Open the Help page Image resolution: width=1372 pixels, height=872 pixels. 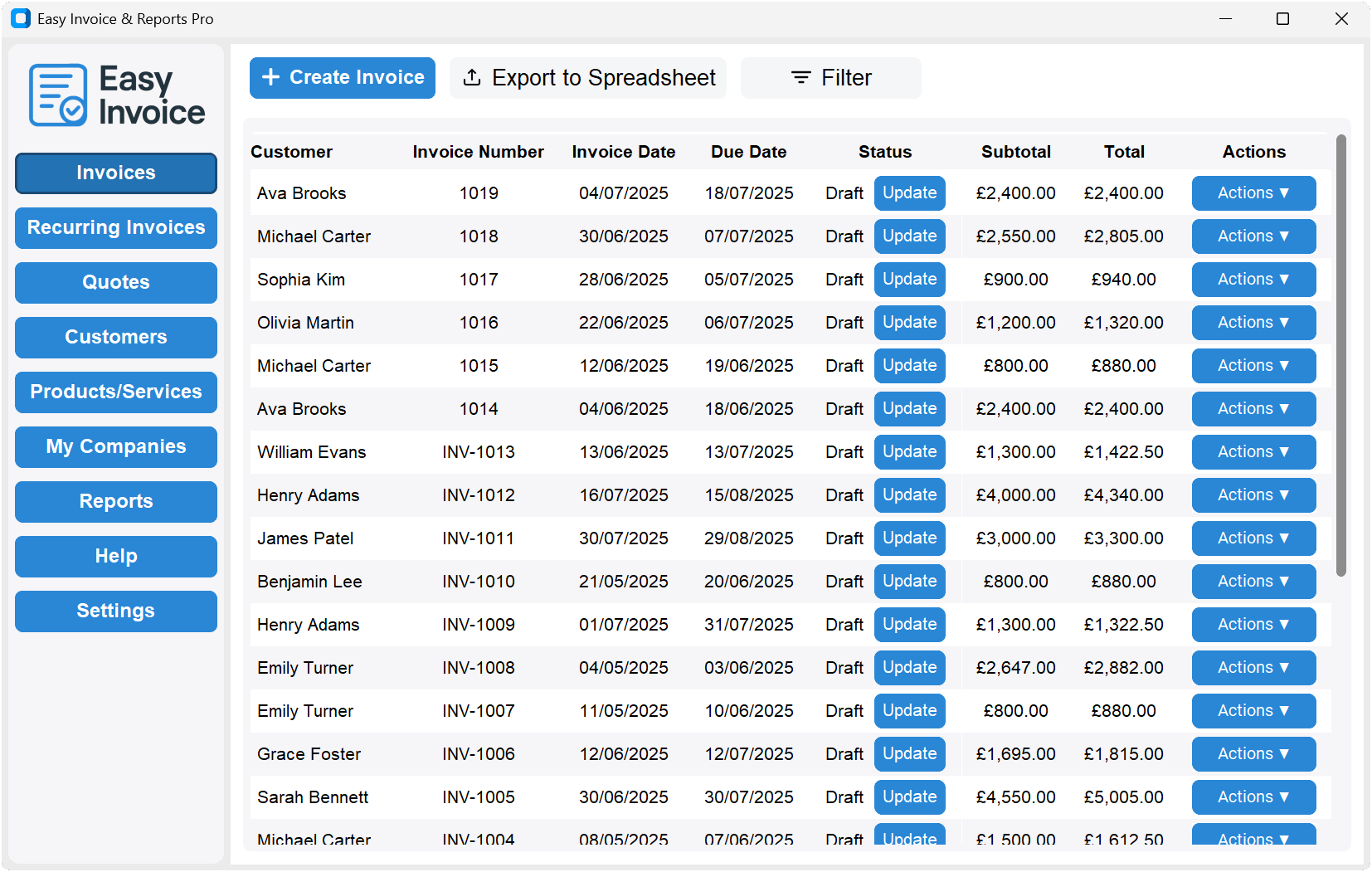click(x=116, y=556)
